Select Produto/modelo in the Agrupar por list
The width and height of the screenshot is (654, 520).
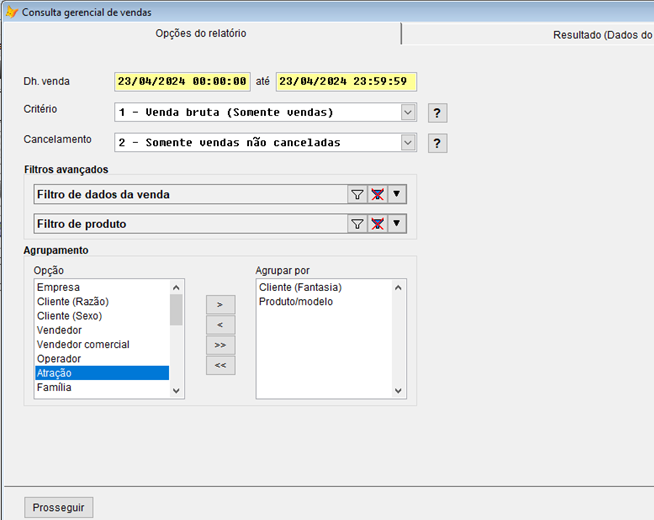tap(296, 301)
